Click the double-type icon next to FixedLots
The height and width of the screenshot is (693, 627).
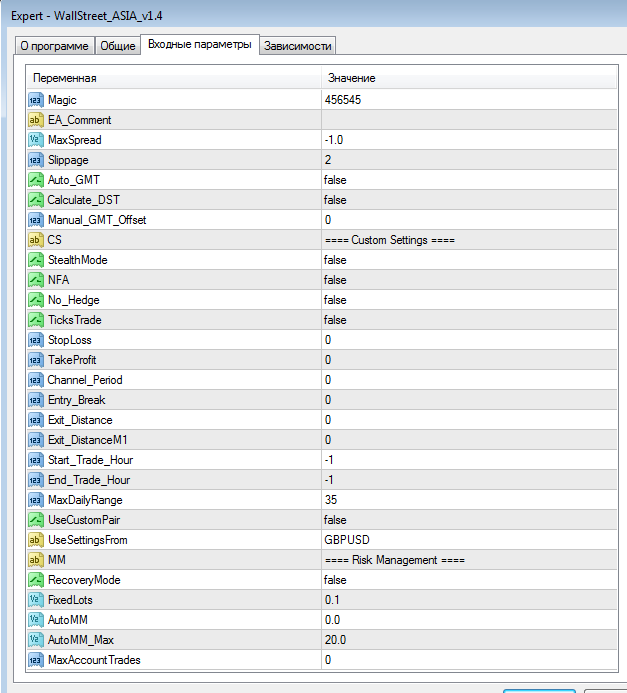pos(36,600)
